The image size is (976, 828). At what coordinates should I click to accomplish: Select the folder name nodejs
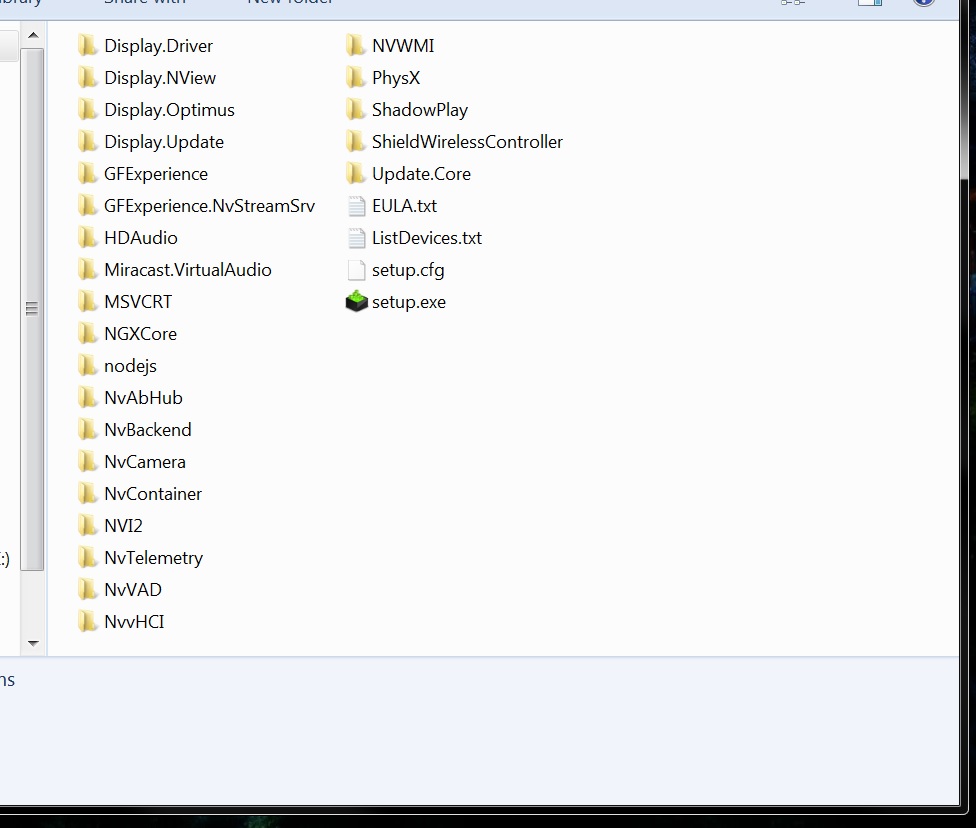[x=130, y=366]
